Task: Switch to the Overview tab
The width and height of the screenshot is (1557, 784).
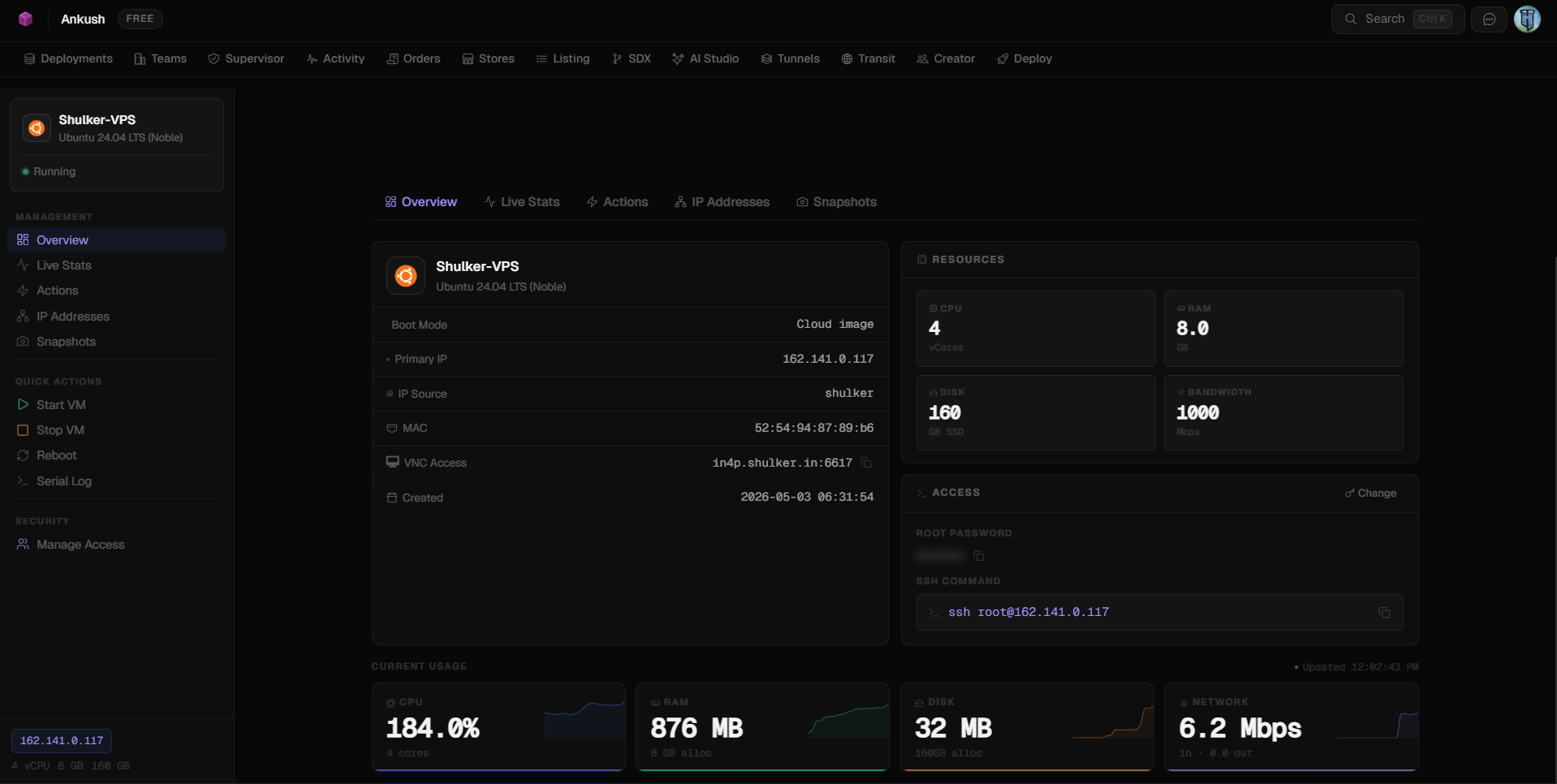Action: pos(421,202)
